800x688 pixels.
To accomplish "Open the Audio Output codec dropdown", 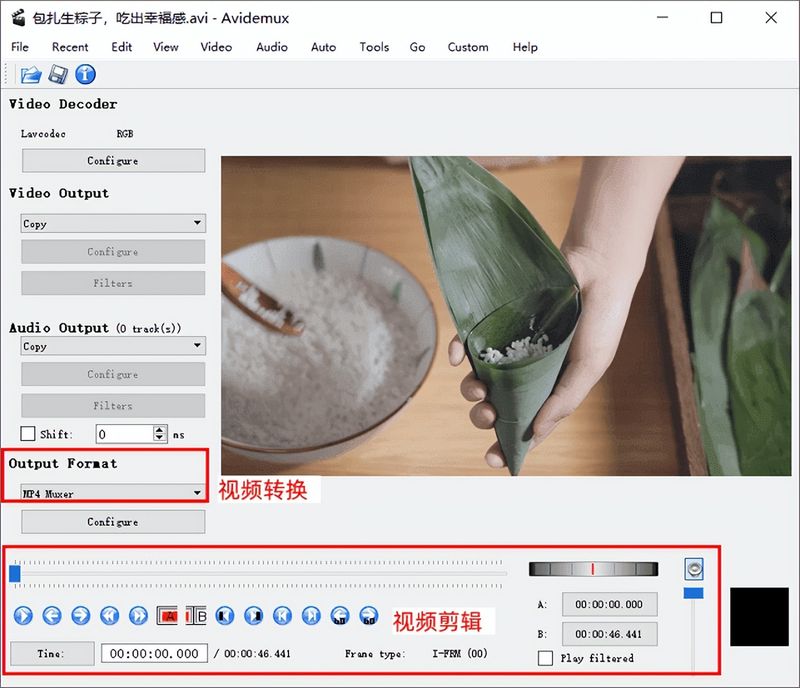I will 113,346.
